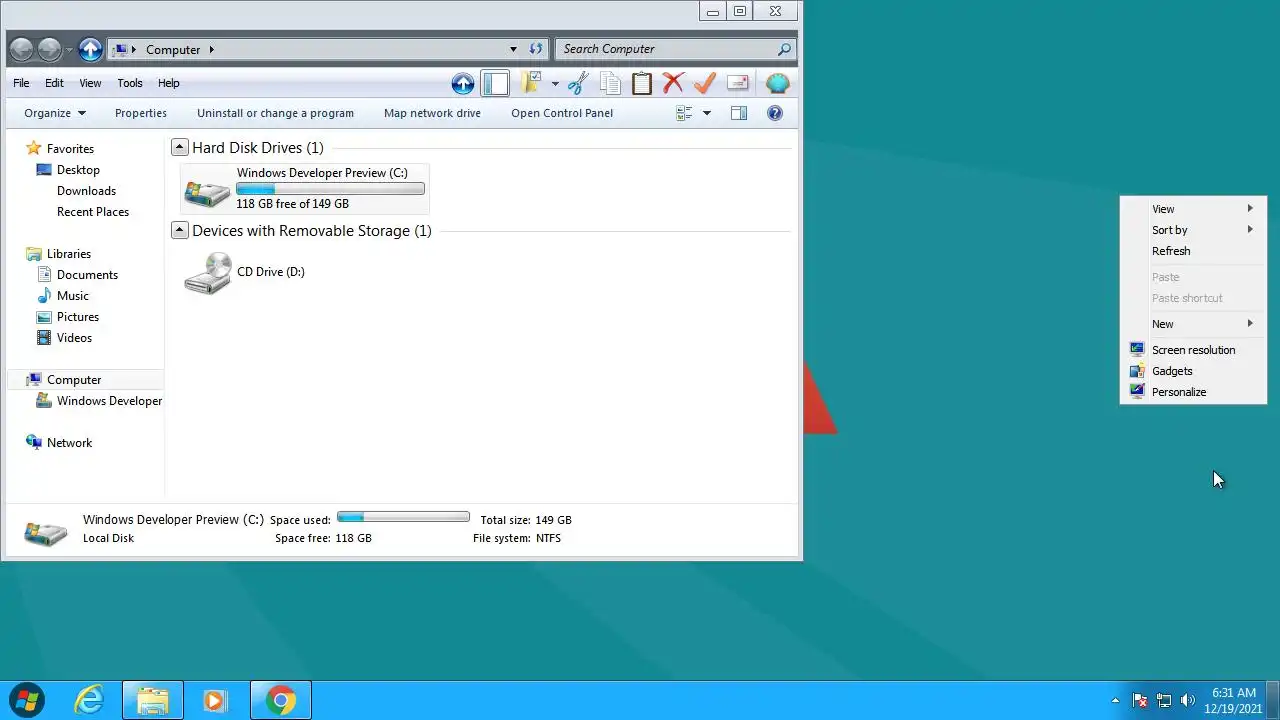Click the volume speaker tray icon

(x=1187, y=700)
